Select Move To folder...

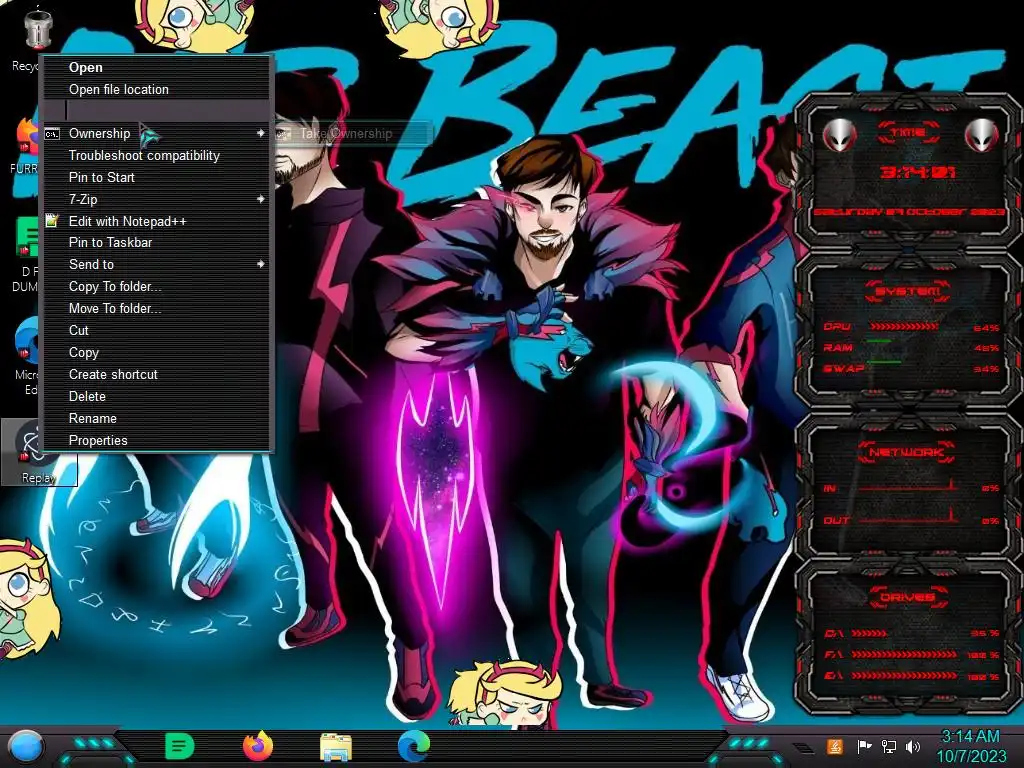click(157, 308)
